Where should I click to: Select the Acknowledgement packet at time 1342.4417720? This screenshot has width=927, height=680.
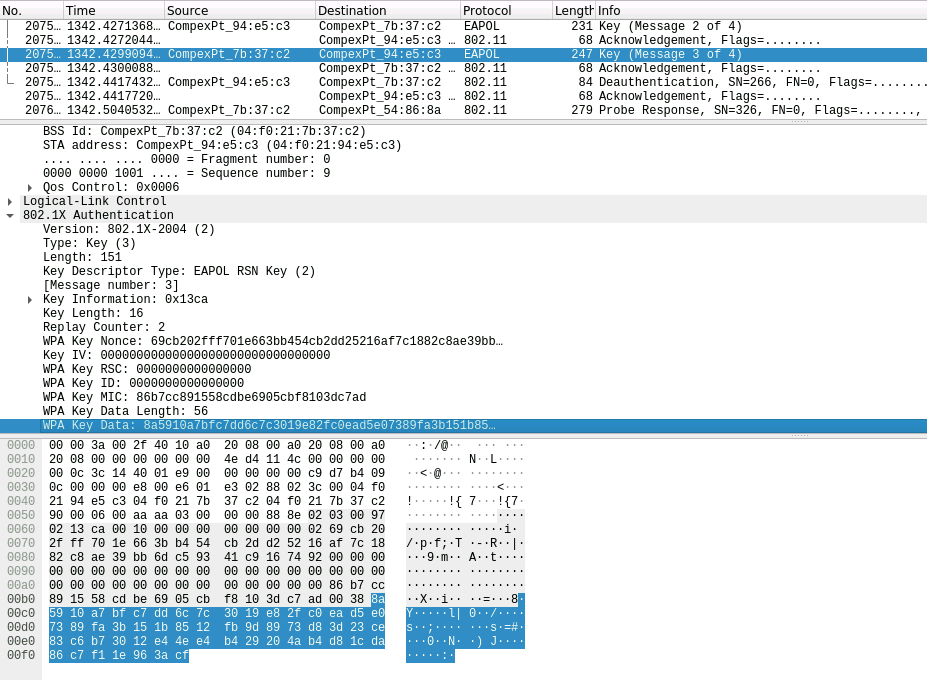(464, 96)
